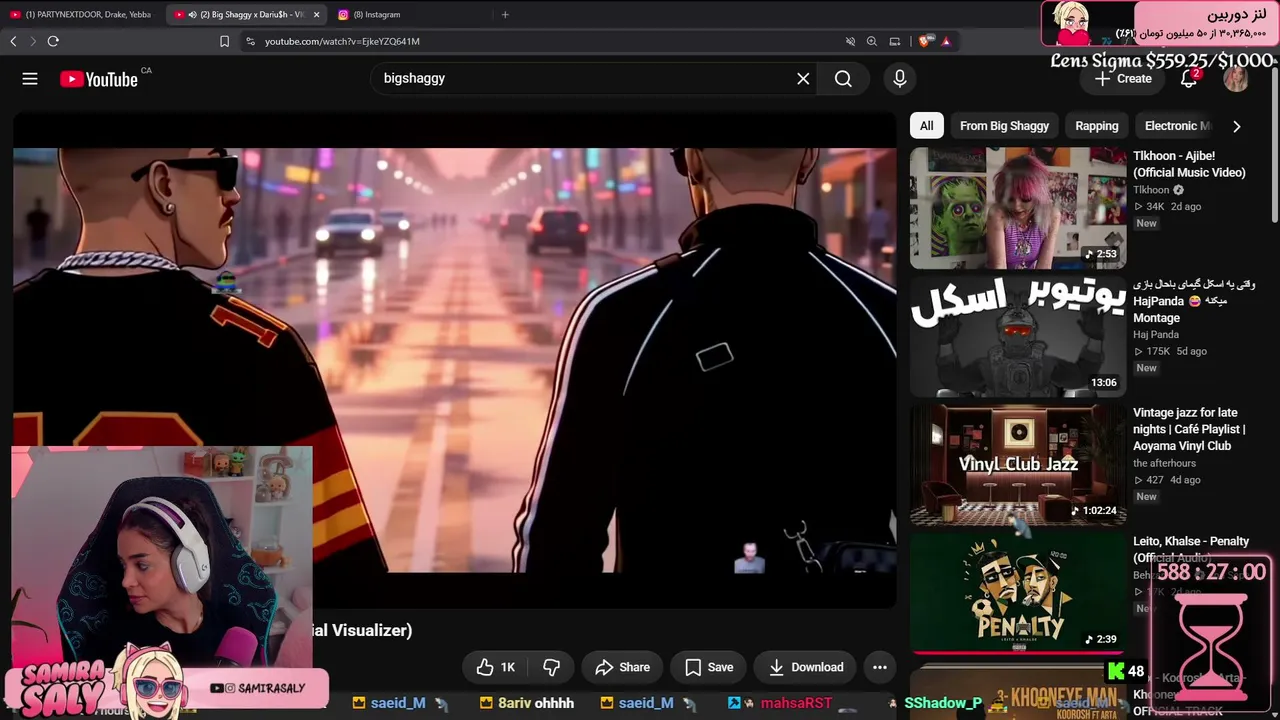
Task: Click the Brave Rewards triangle icon
Action: (946, 41)
